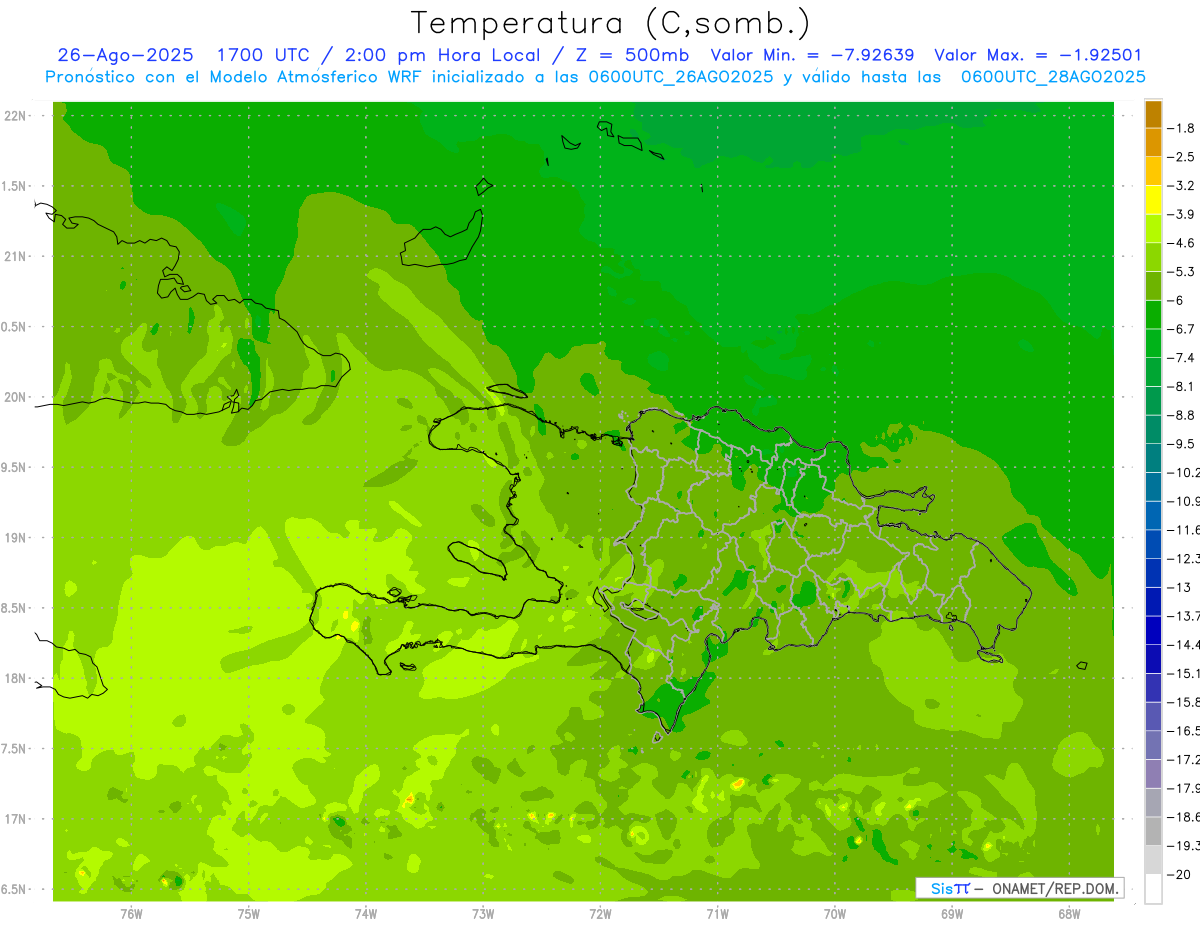
Task: Click the '72W' longitude label
Action: 600,914
